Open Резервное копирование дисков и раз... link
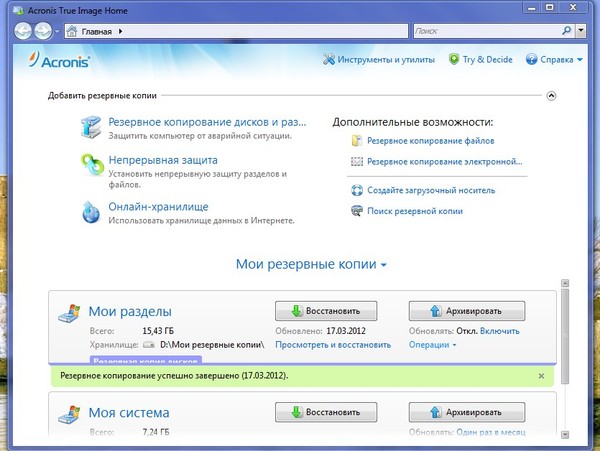Viewport: 600px width, 451px height. 207,122
